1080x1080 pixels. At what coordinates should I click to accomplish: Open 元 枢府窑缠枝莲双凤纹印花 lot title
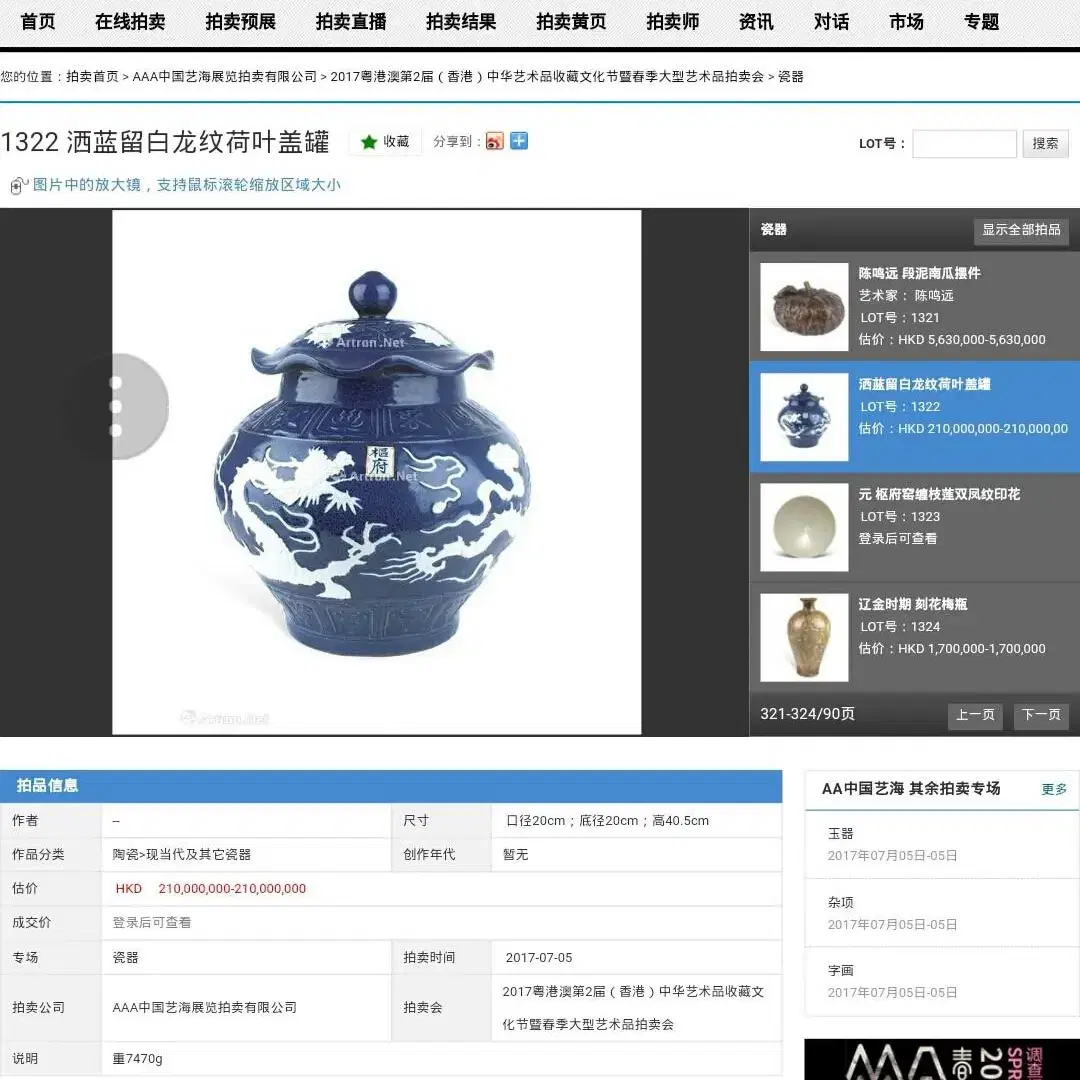939,495
